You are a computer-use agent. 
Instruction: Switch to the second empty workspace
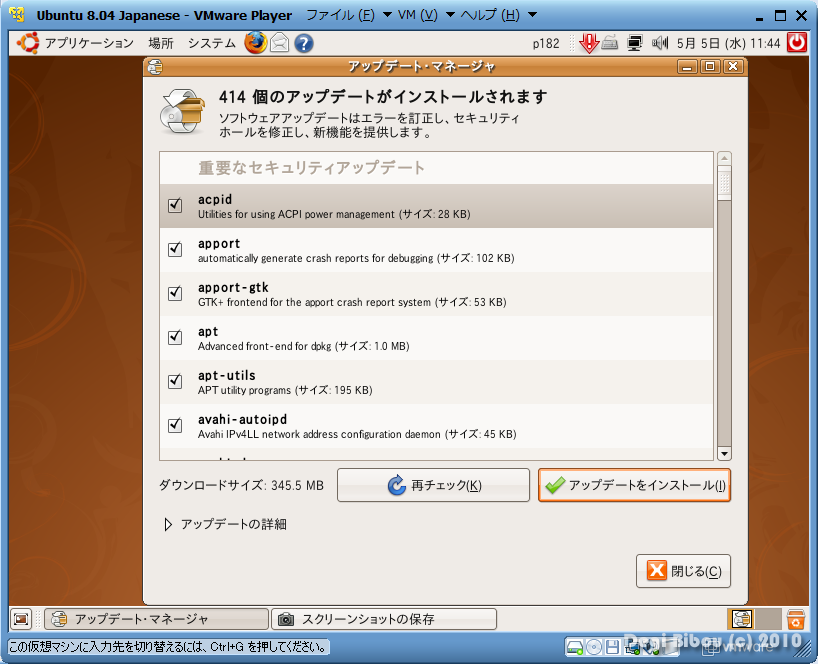[x=768, y=619]
